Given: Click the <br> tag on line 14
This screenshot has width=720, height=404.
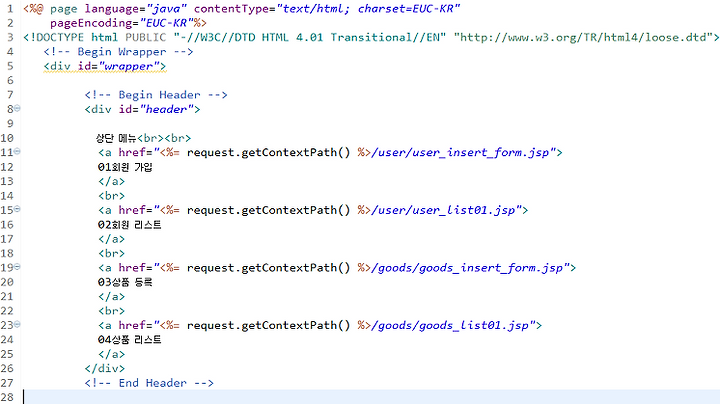Looking at the screenshot, I should 111,196.
